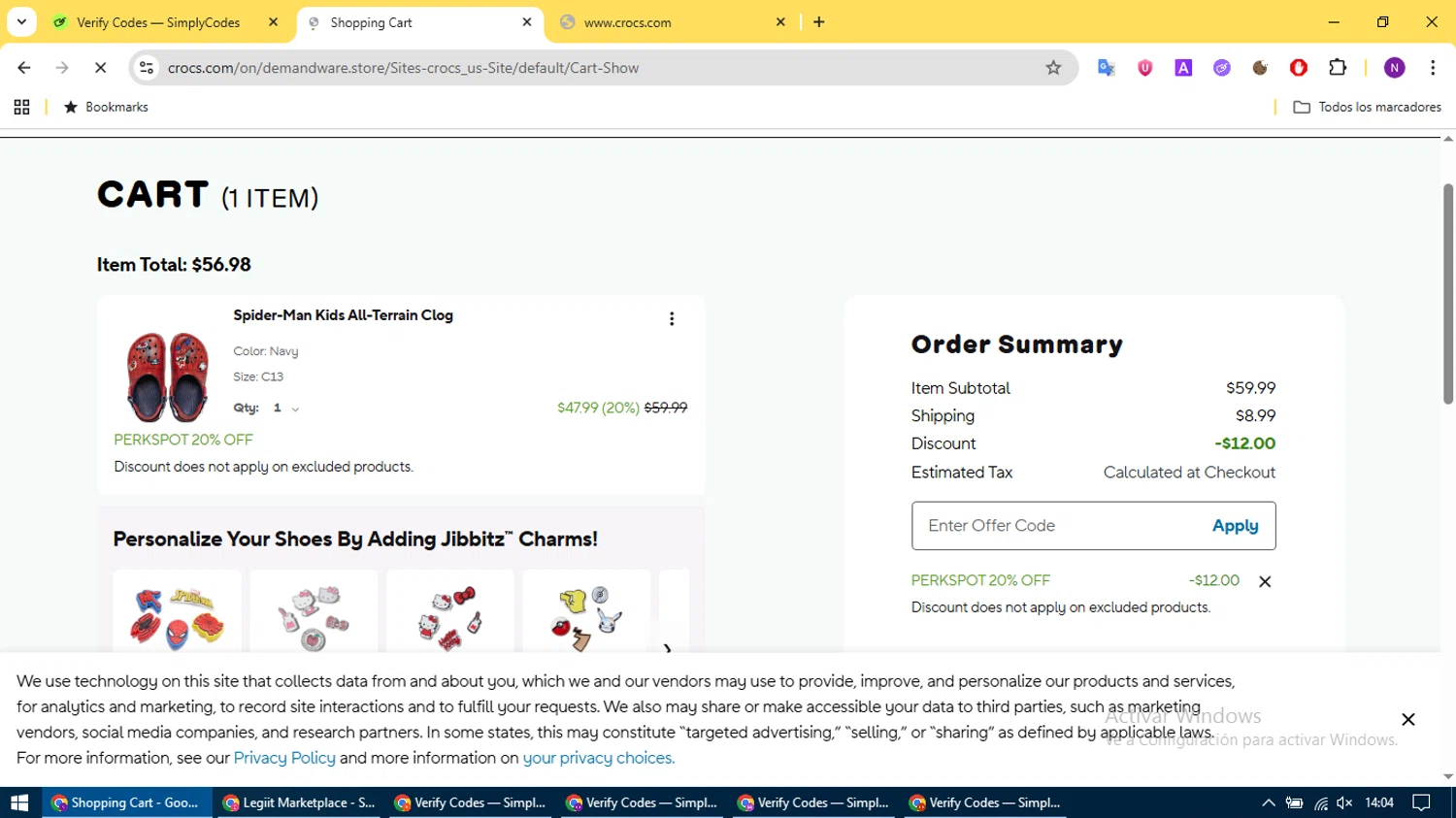Unmute the volume tray icon

(x=1344, y=802)
